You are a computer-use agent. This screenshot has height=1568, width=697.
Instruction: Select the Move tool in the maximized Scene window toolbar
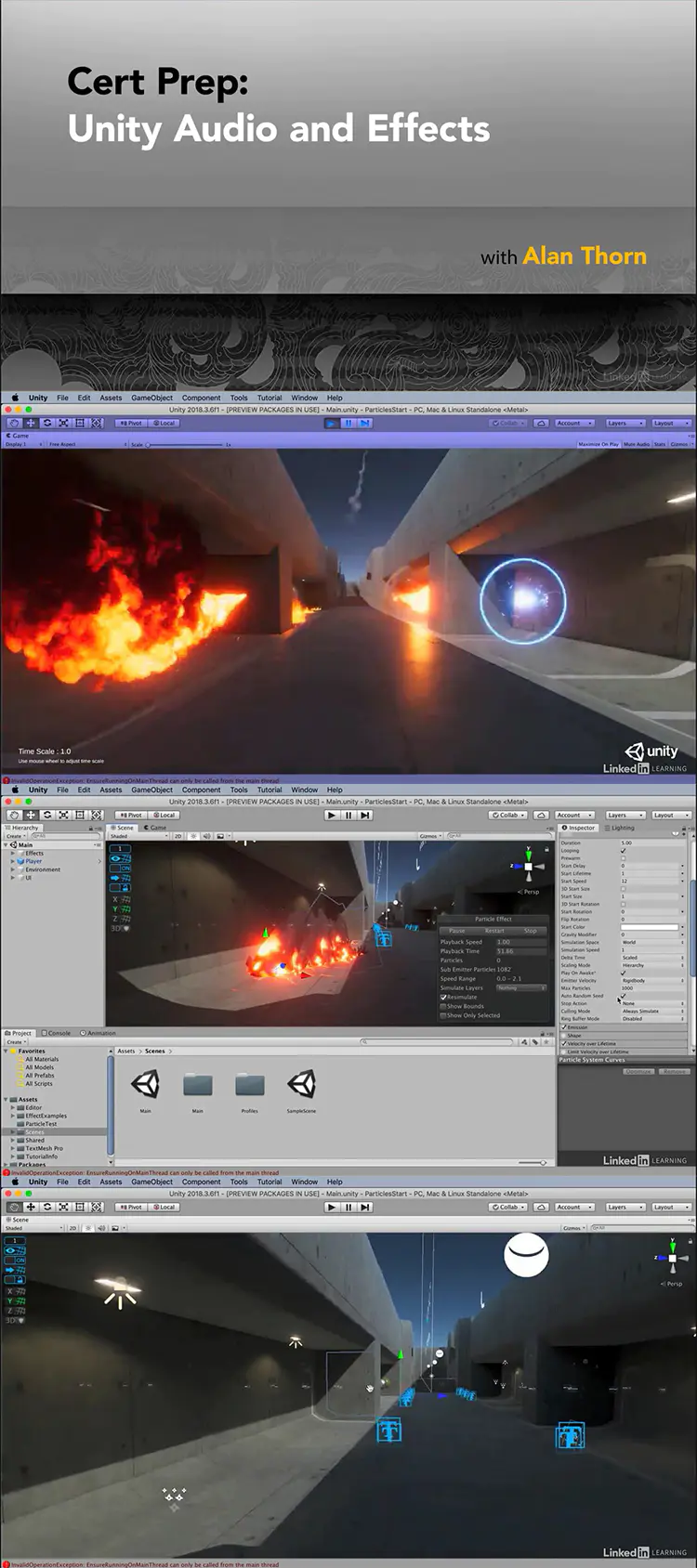tap(31, 1207)
